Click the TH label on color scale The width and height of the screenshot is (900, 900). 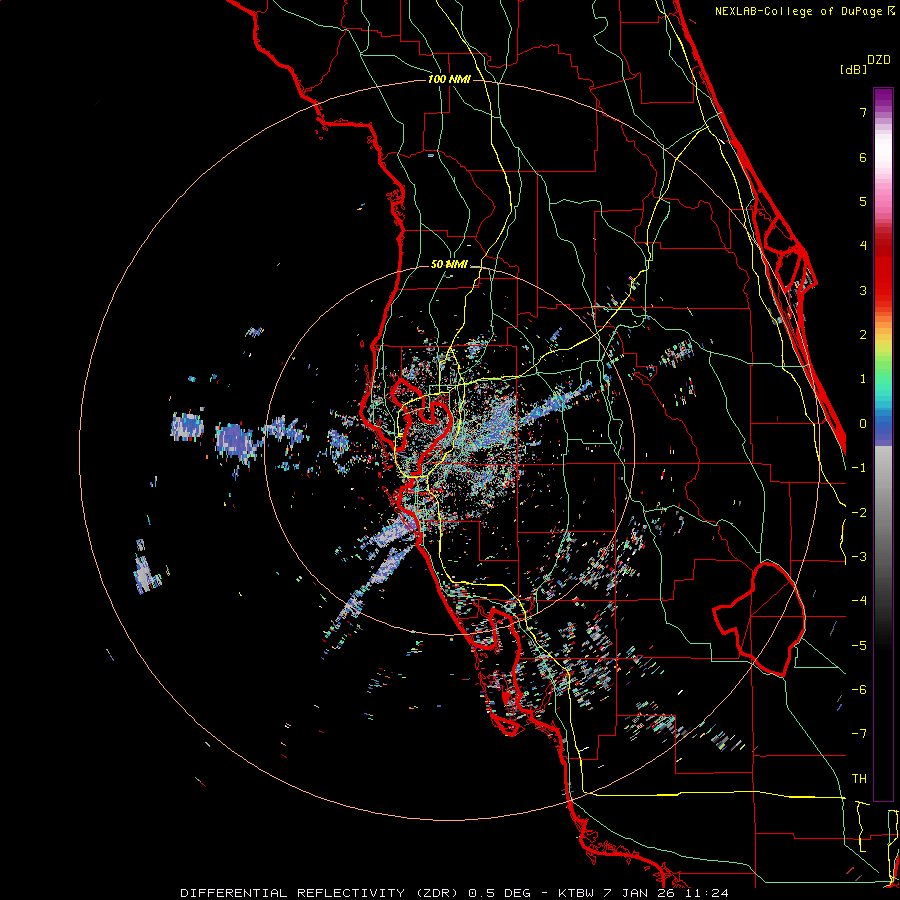(x=859, y=779)
